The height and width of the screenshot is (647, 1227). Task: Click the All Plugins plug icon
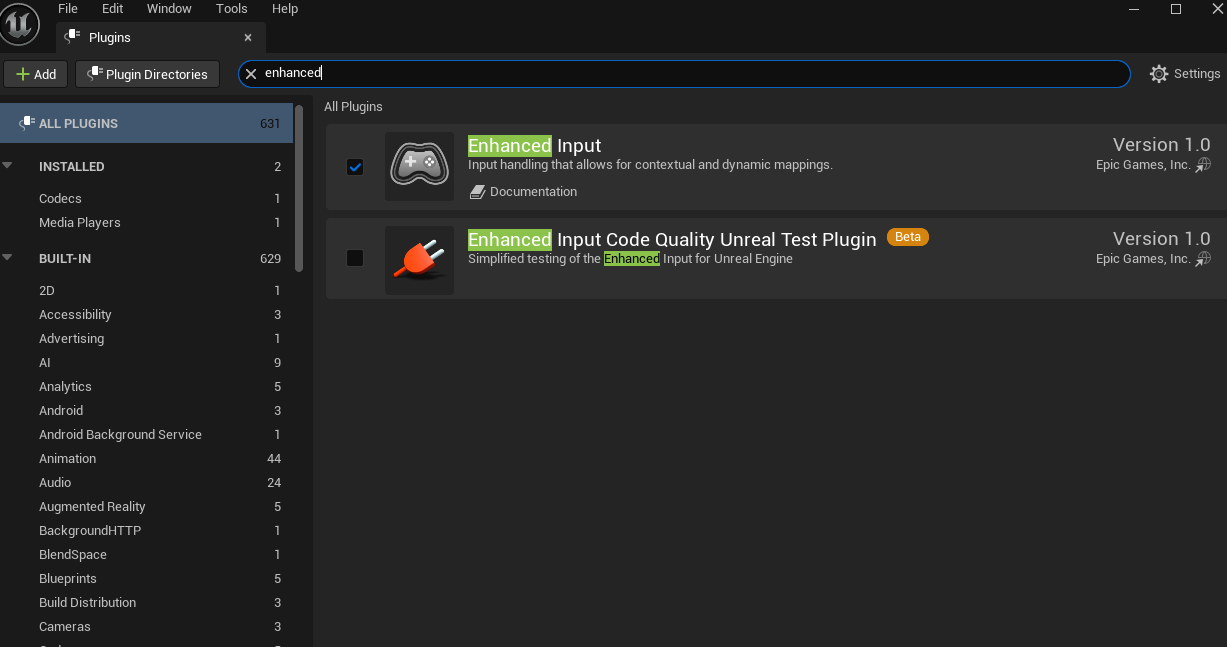(x=26, y=124)
